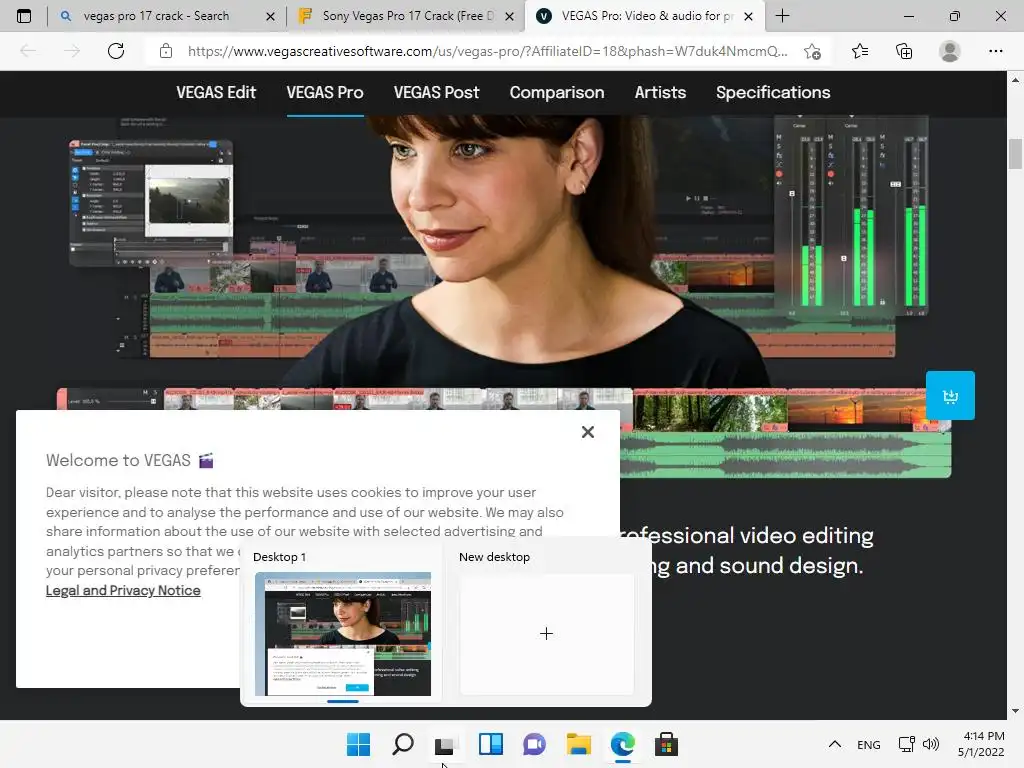This screenshot has height=768, width=1024.
Task: Open the Chat taskbar app
Action: pyautogui.click(x=534, y=744)
